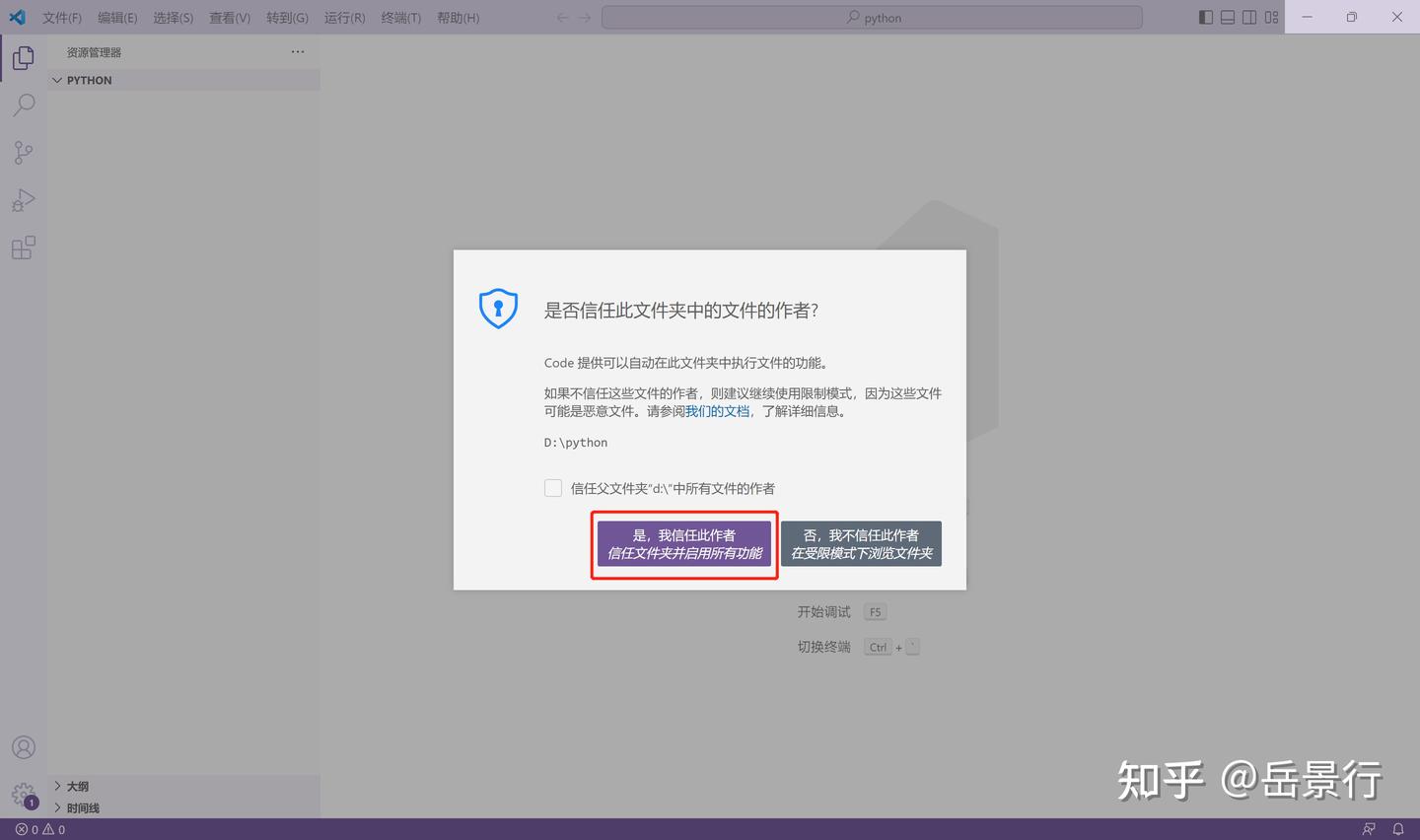Open the notifications bell in status bar
The height and width of the screenshot is (840, 1420).
[1398, 828]
